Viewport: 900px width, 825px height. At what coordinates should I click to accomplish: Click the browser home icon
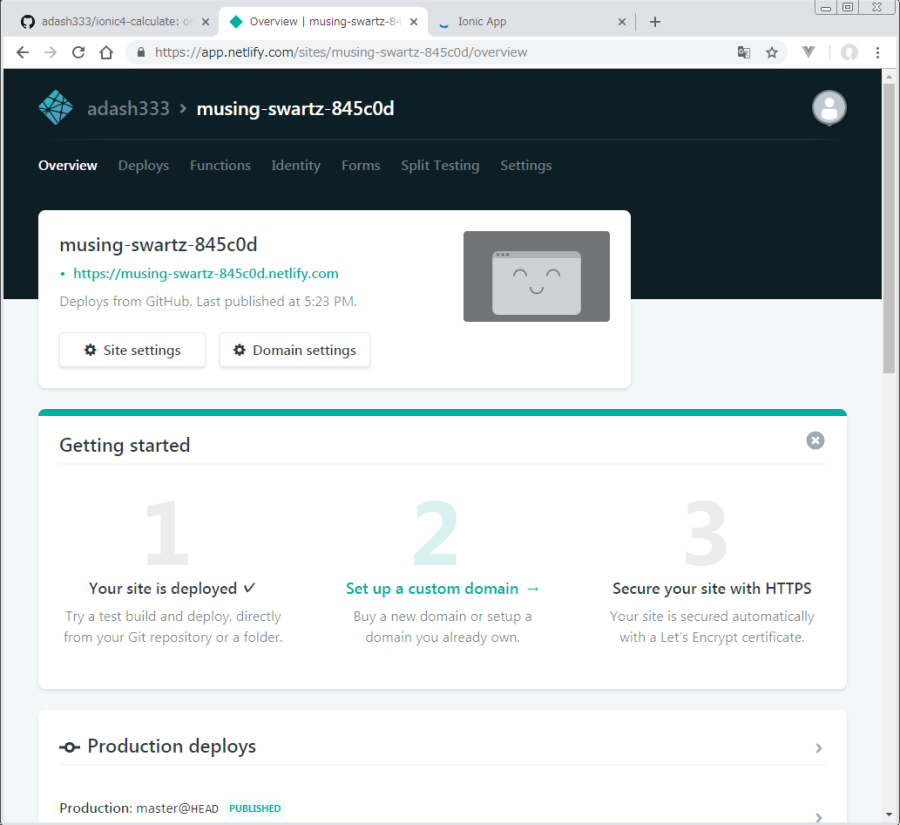coord(106,52)
